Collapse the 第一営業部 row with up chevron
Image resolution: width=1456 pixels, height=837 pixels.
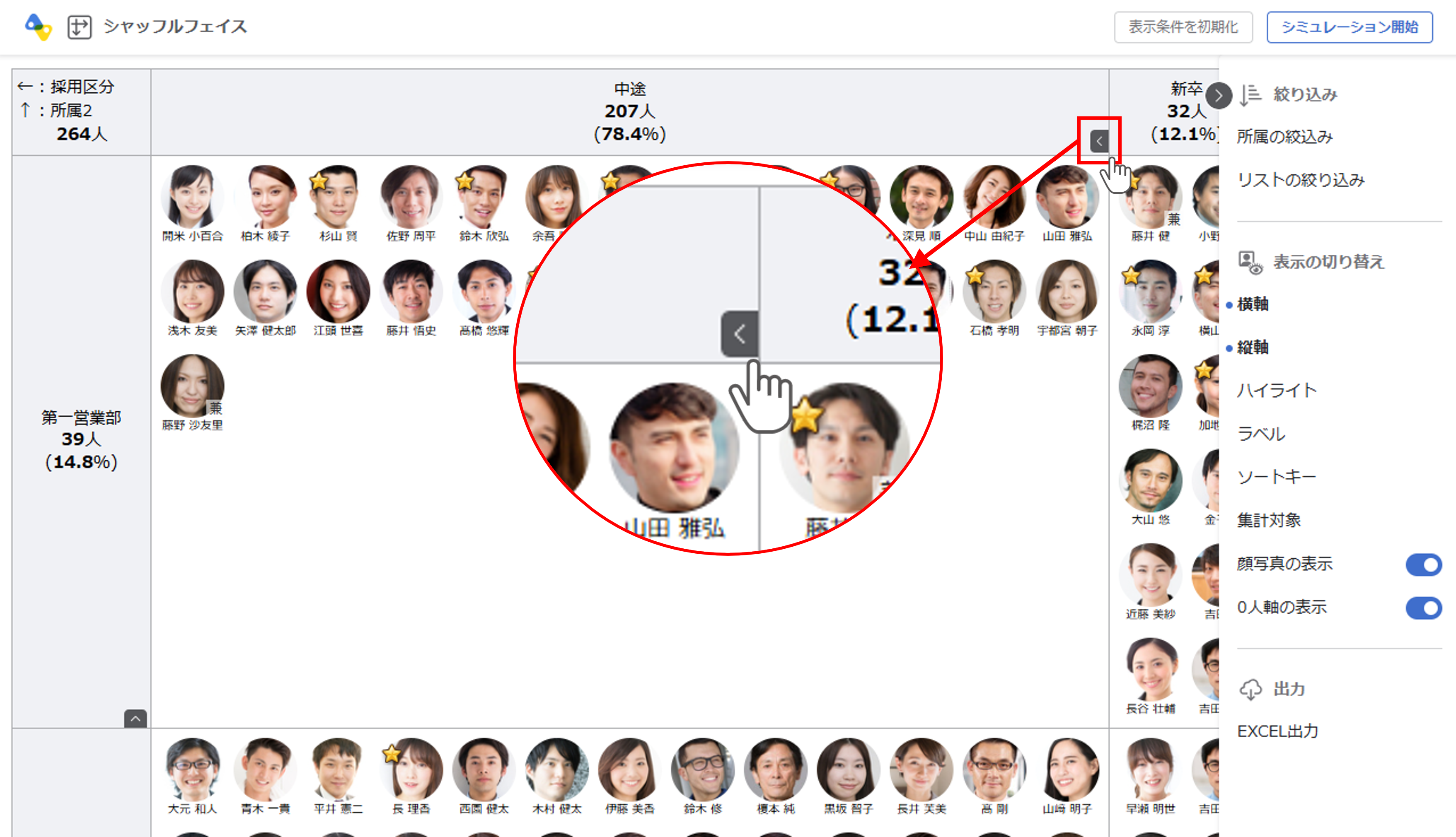[136, 719]
